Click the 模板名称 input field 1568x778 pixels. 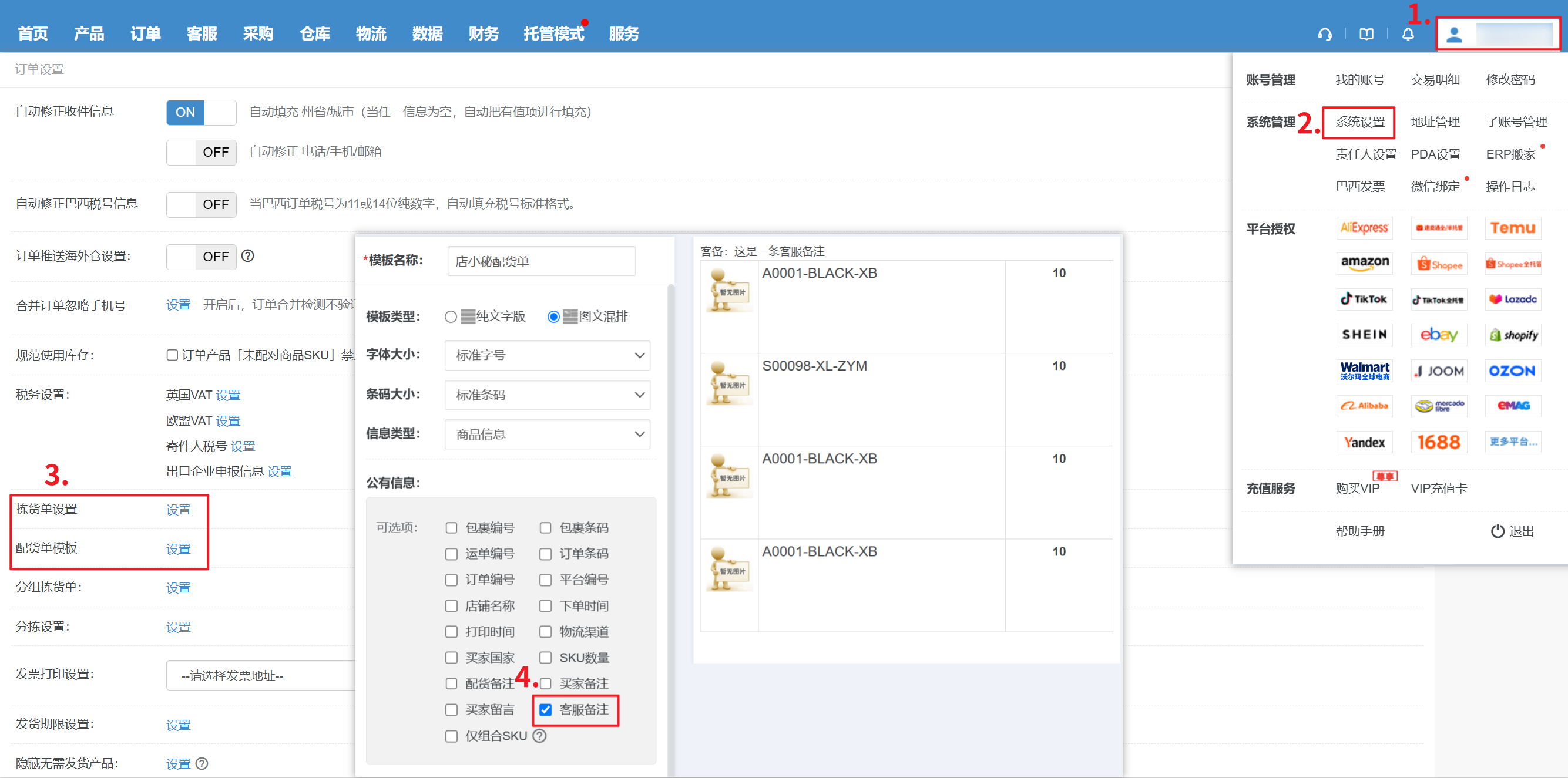540,261
